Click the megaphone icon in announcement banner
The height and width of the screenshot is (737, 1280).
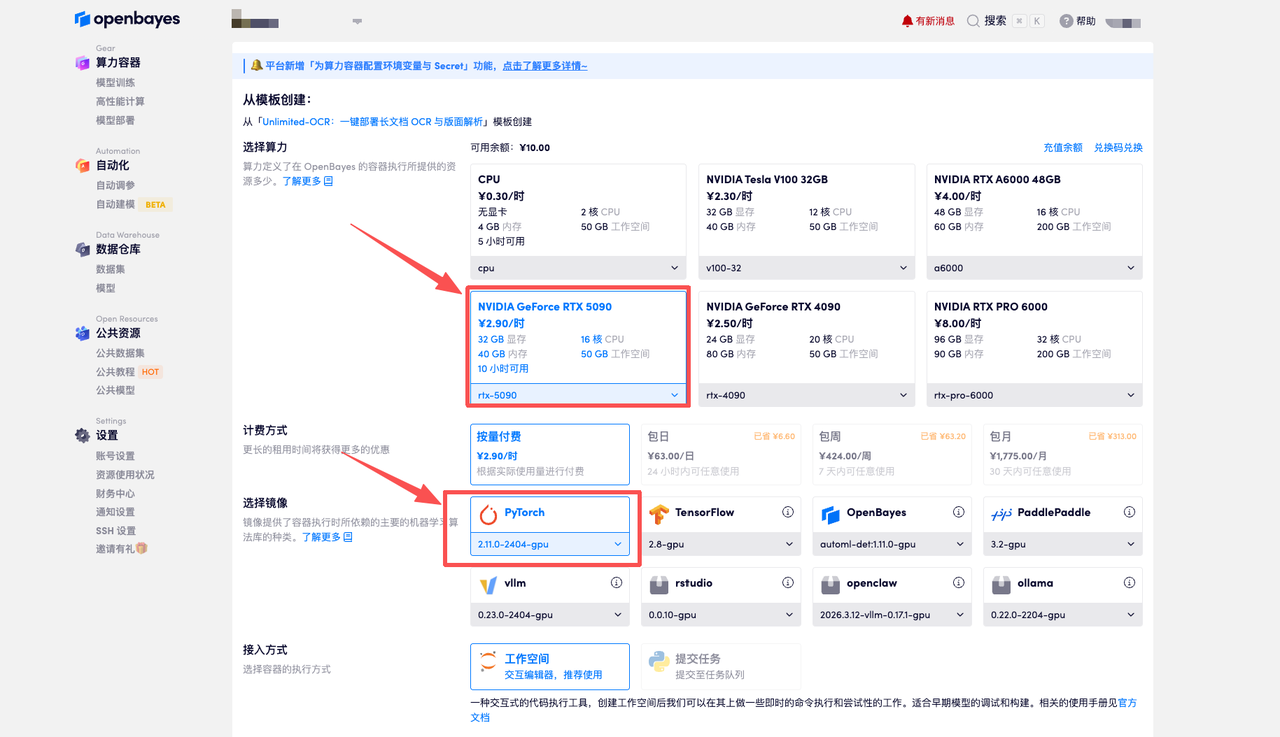click(x=257, y=66)
